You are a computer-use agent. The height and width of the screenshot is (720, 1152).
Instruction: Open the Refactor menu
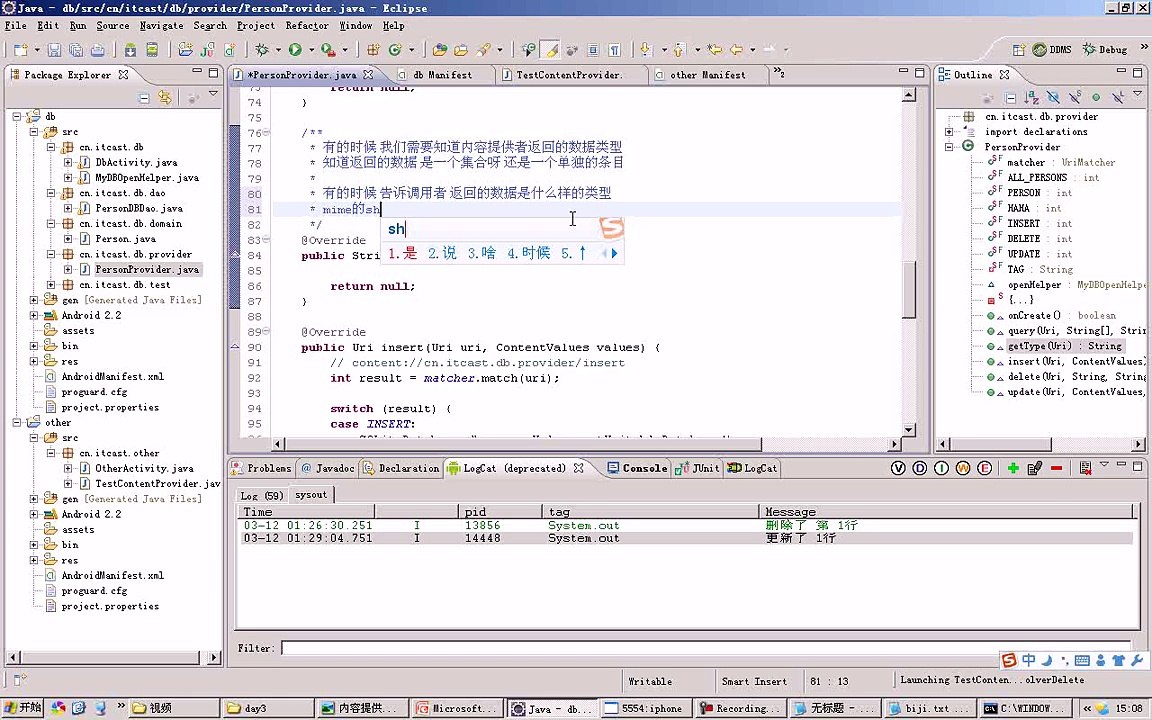[306, 25]
